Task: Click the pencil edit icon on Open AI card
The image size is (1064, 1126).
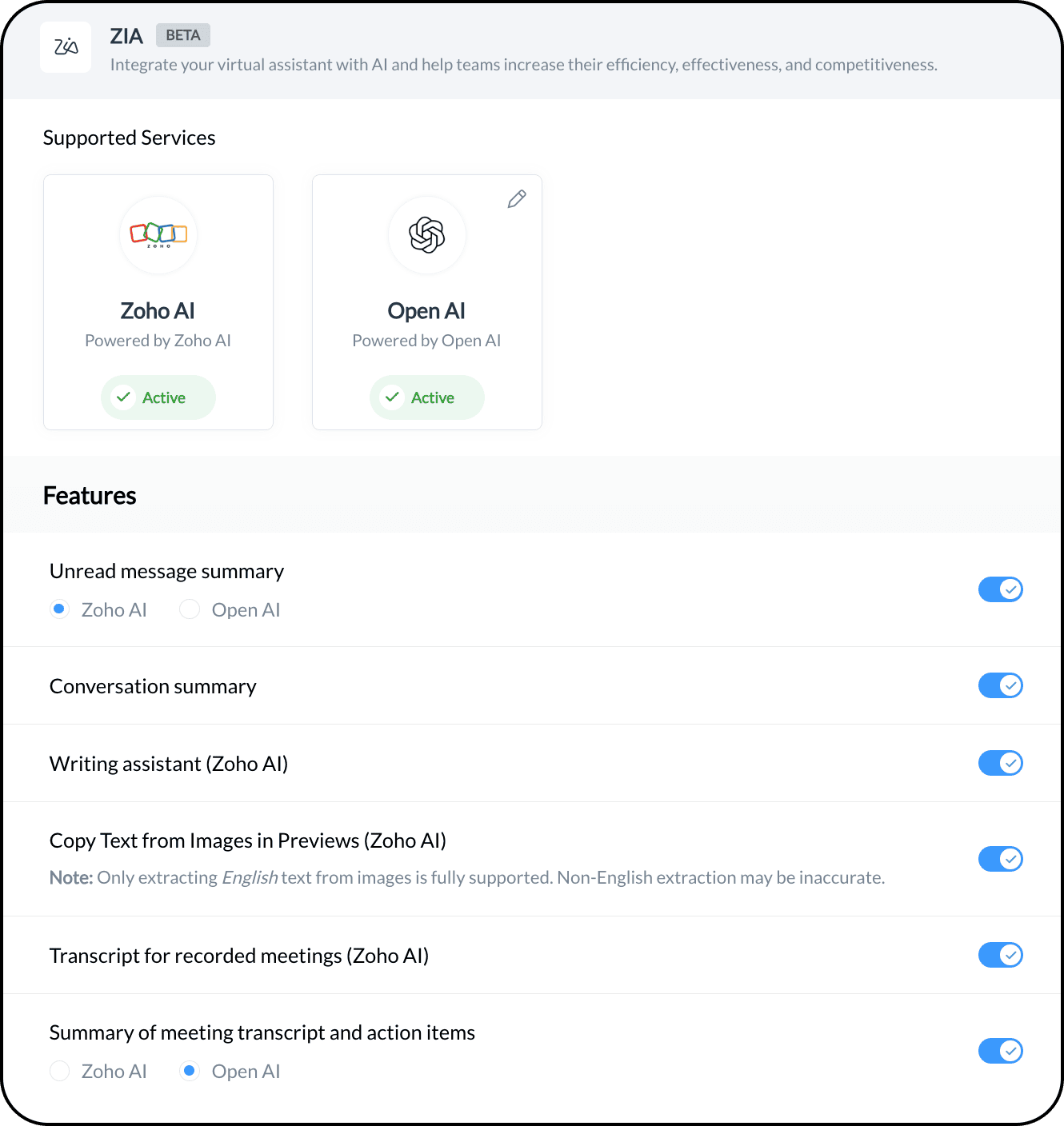Action: point(517,199)
